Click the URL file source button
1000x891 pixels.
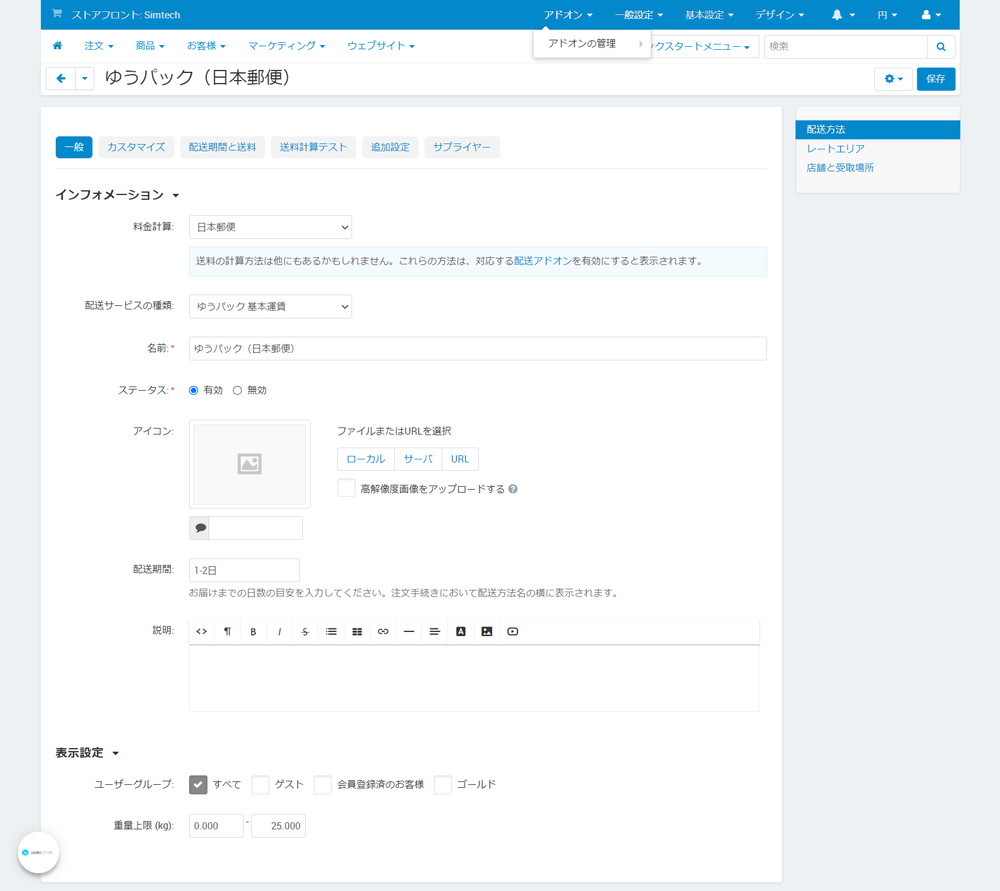460,459
